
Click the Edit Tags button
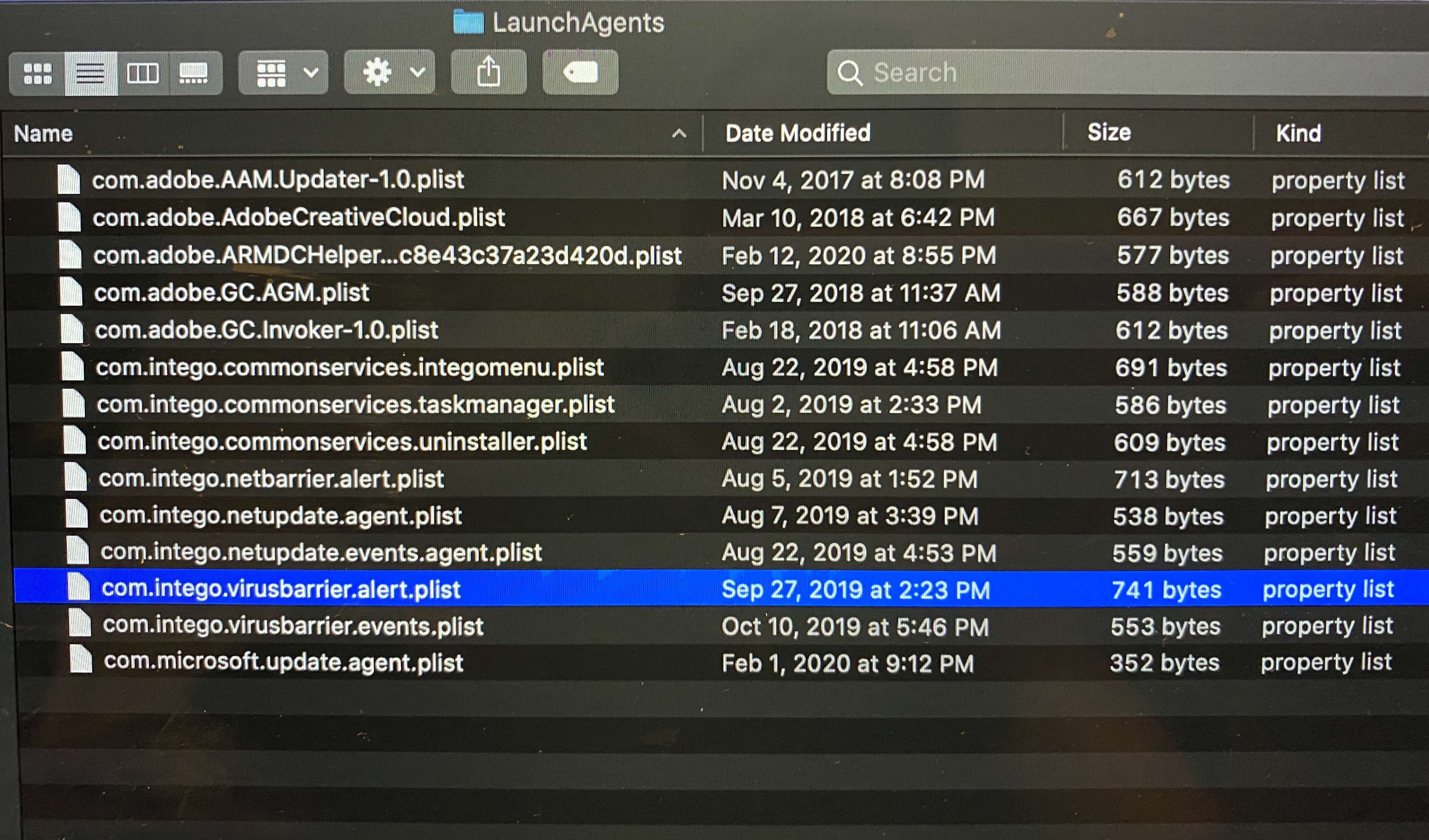(580, 72)
